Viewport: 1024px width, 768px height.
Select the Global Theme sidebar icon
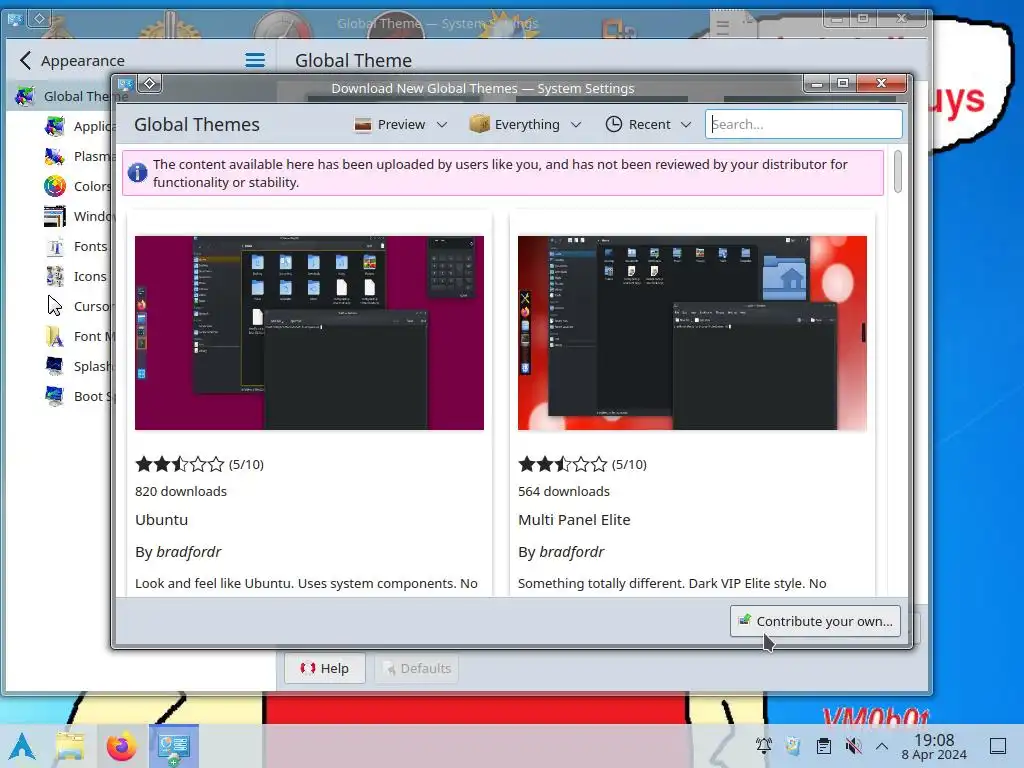tap(25, 96)
